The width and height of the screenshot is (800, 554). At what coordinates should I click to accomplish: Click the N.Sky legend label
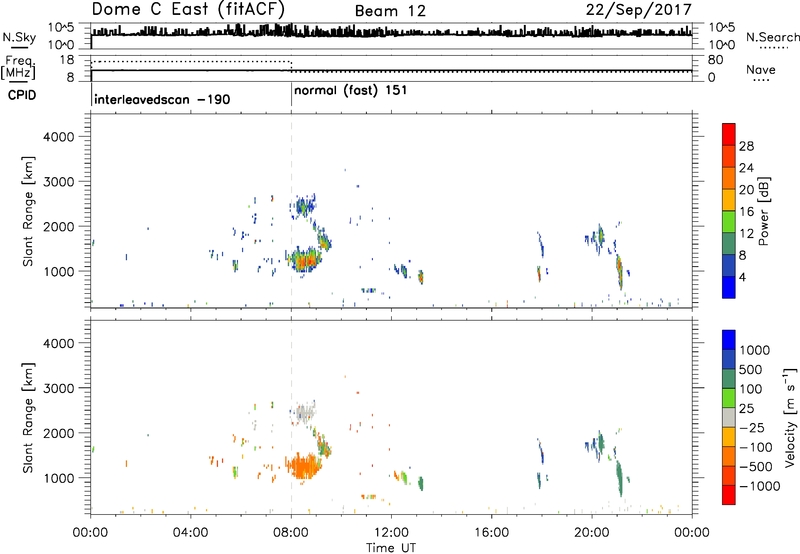[19, 37]
